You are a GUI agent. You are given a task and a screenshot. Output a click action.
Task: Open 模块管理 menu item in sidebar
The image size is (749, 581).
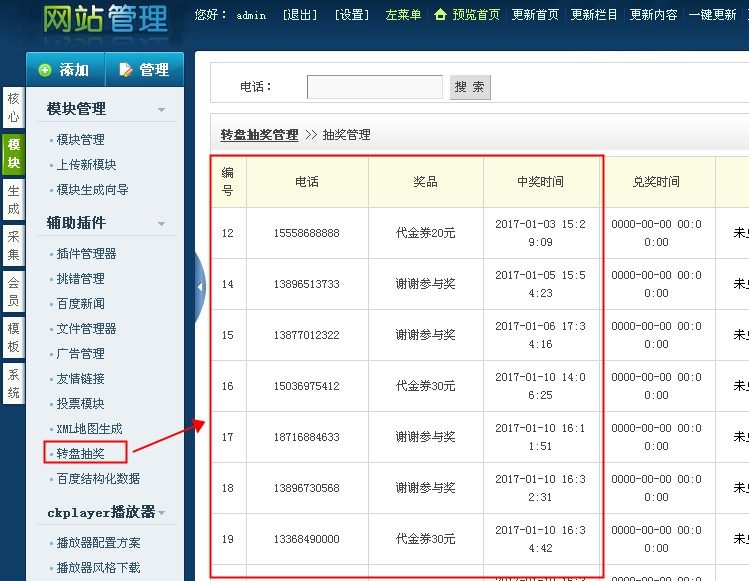pos(80,140)
